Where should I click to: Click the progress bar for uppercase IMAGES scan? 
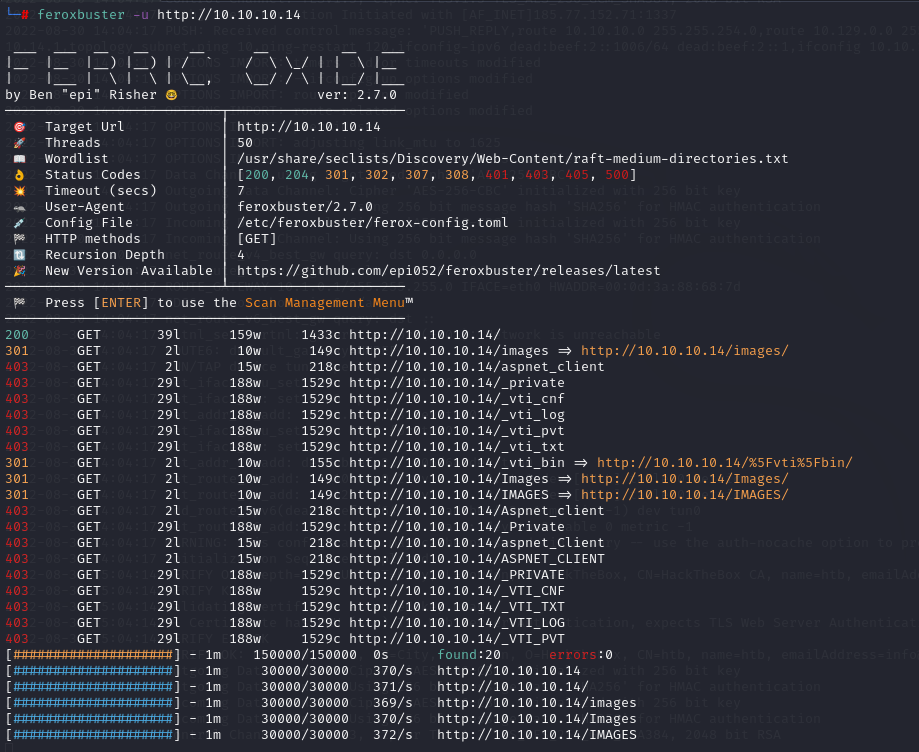tap(92, 735)
